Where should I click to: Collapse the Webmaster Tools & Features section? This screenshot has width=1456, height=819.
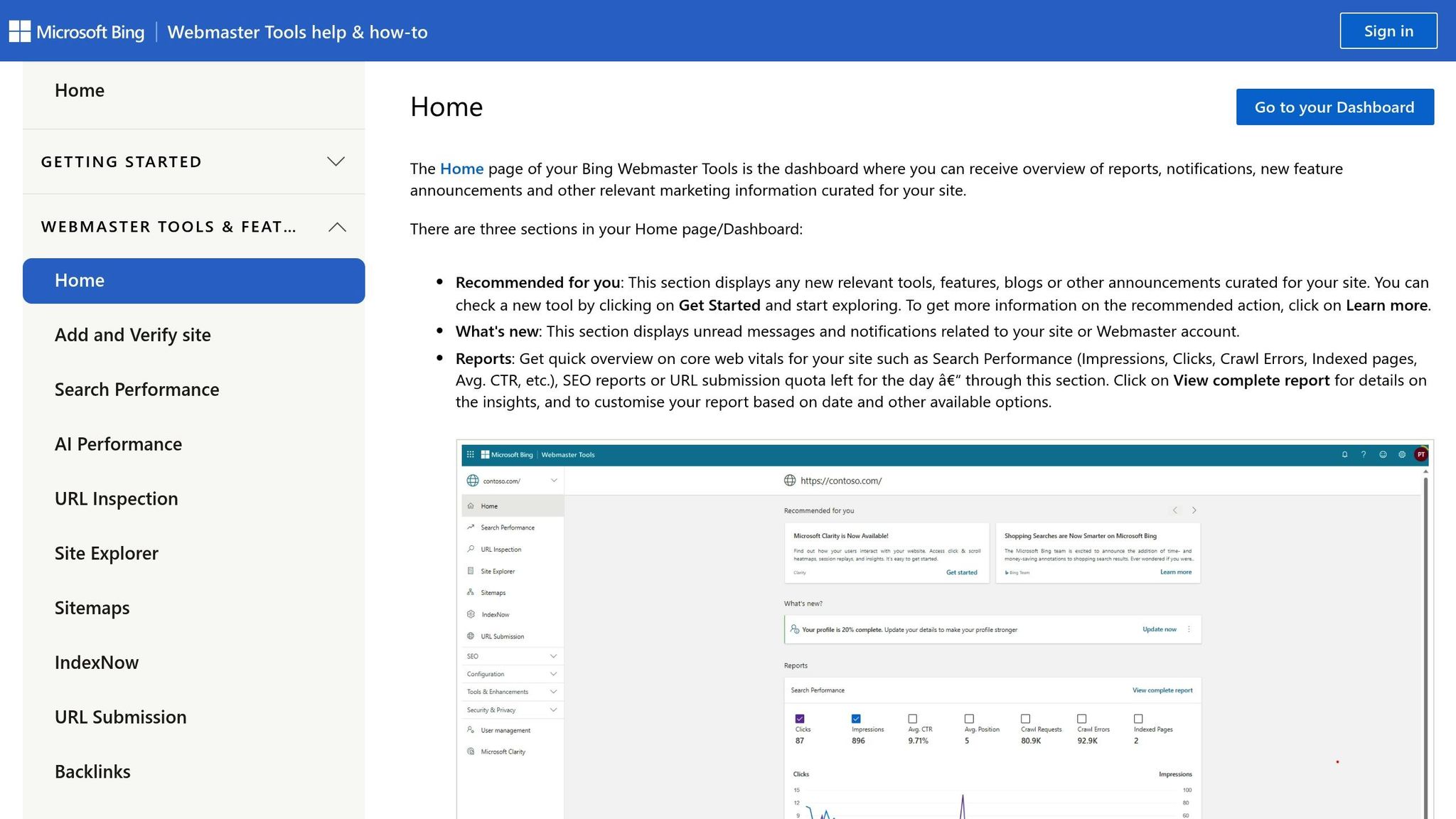pos(337,227)
